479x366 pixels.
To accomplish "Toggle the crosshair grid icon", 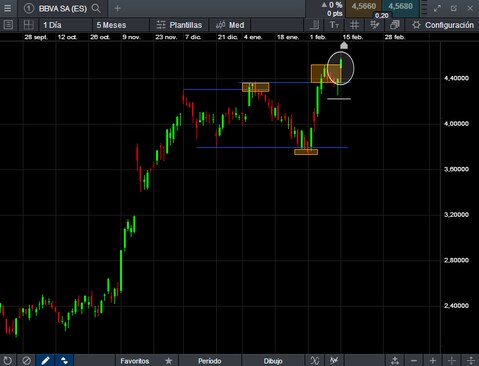I will [374, 25].
